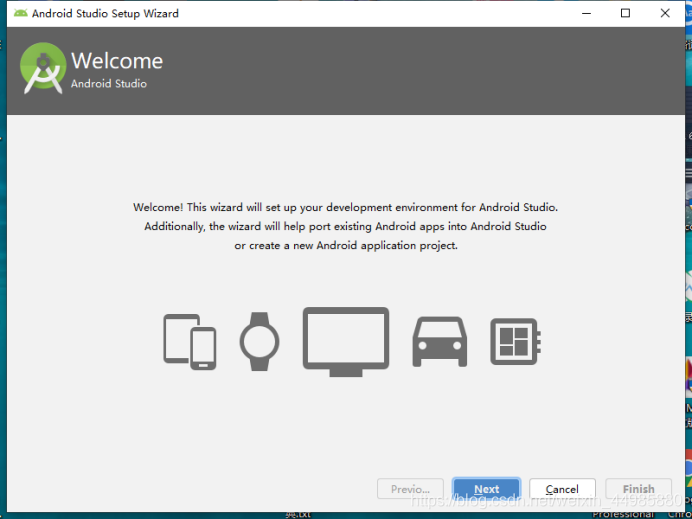Click the Android Studio compass logo

pyautogui.click(x=43, y=68)
